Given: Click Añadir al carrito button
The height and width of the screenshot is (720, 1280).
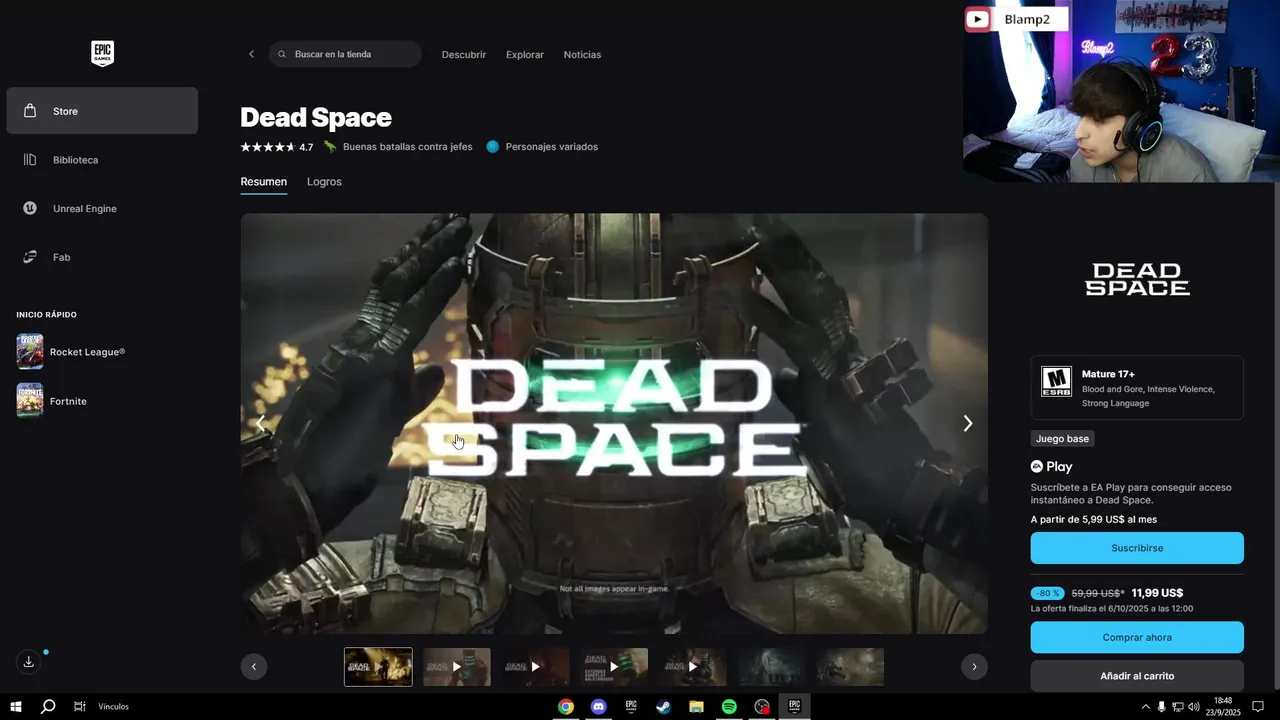Looking at the screenshot, I should tap(1137, 676).
